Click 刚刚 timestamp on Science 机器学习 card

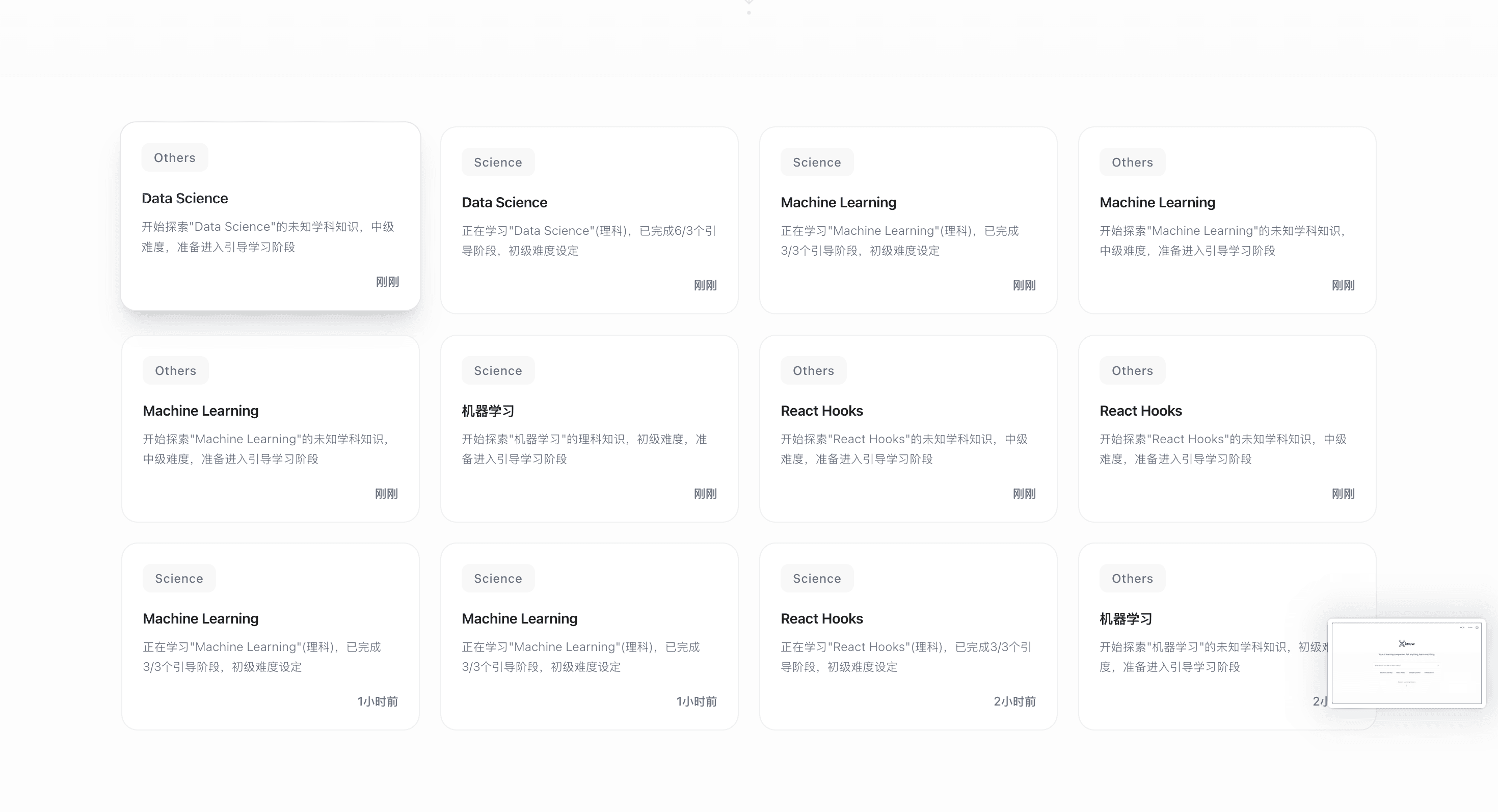705,494
